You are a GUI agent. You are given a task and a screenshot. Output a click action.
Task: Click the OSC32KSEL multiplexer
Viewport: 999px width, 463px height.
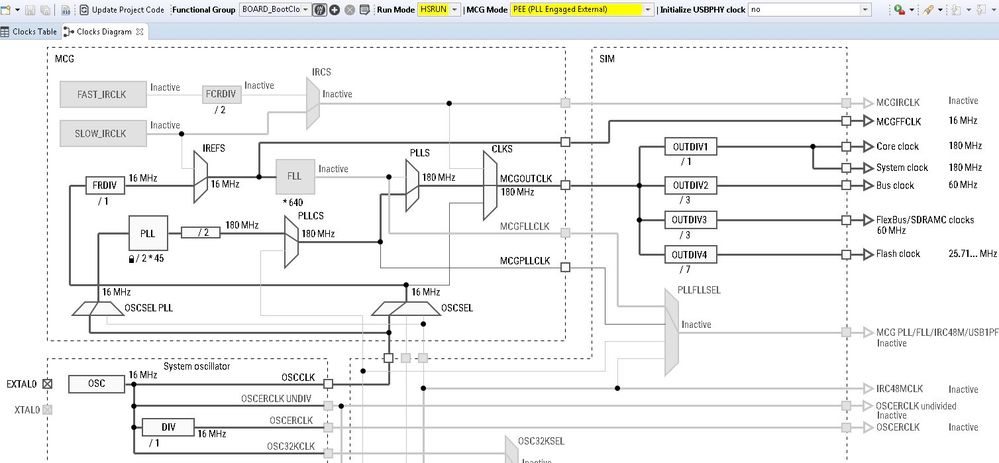pyautogui.click(x=512, y=450)
